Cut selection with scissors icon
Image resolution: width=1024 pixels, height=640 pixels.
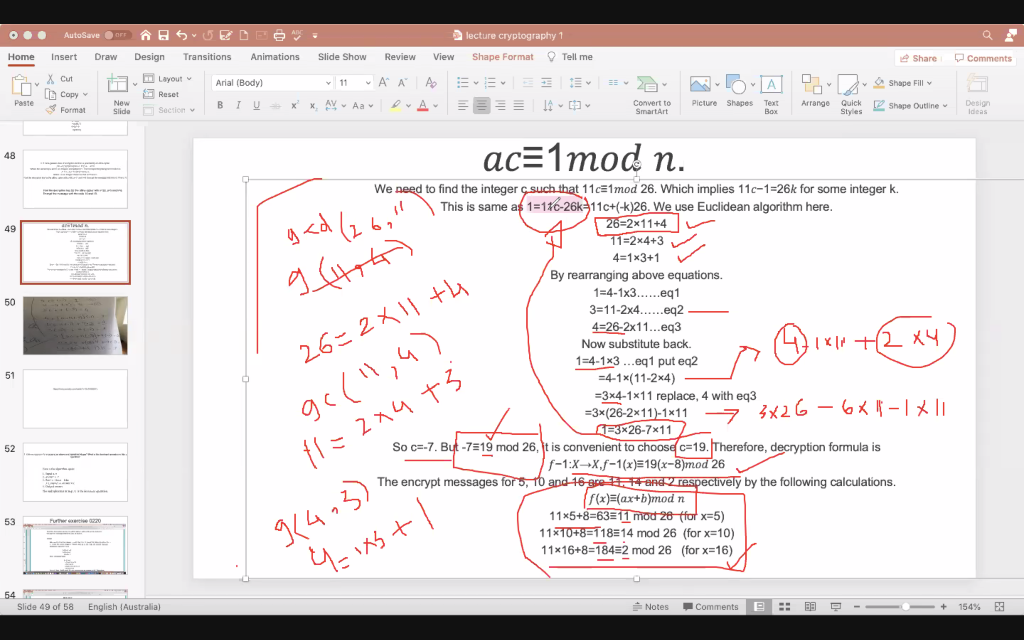click(x=50, y=78)
